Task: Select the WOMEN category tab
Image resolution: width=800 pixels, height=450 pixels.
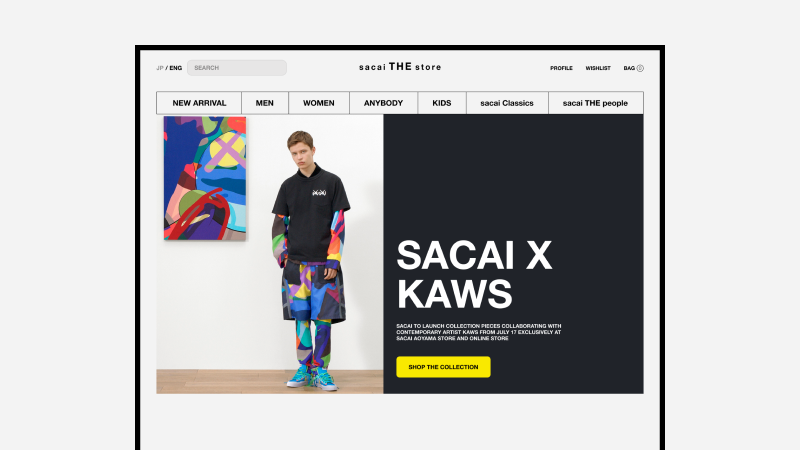Action: coord(319,103)
